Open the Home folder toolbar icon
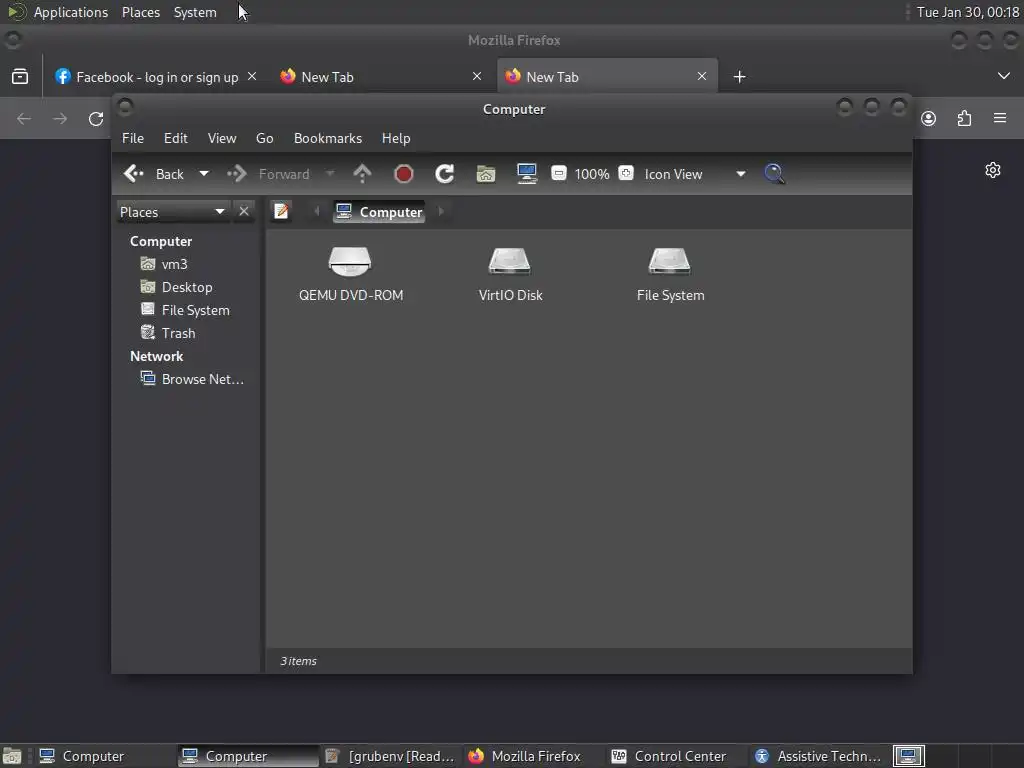This screenshot has height=768, width=1024. pyautogui.click(x=486, y=174)
